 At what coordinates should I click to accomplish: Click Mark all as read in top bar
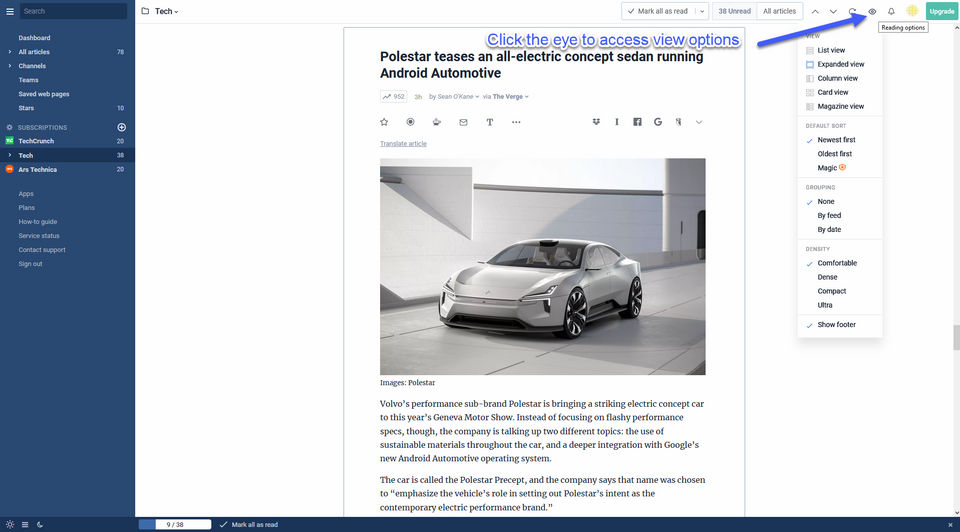pos(658,11)
